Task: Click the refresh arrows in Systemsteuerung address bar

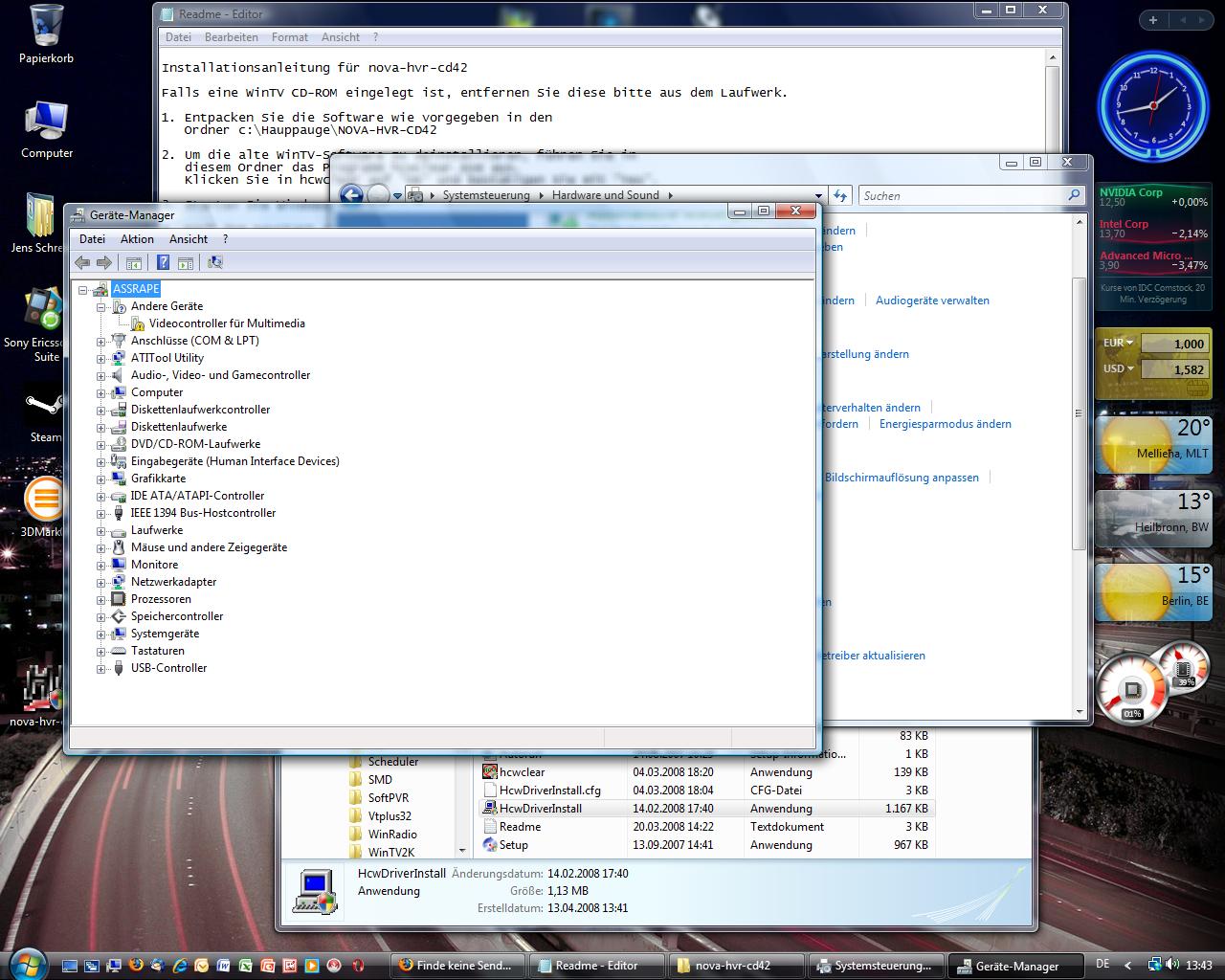Action: pyautogui.click(x=840, y=195)
